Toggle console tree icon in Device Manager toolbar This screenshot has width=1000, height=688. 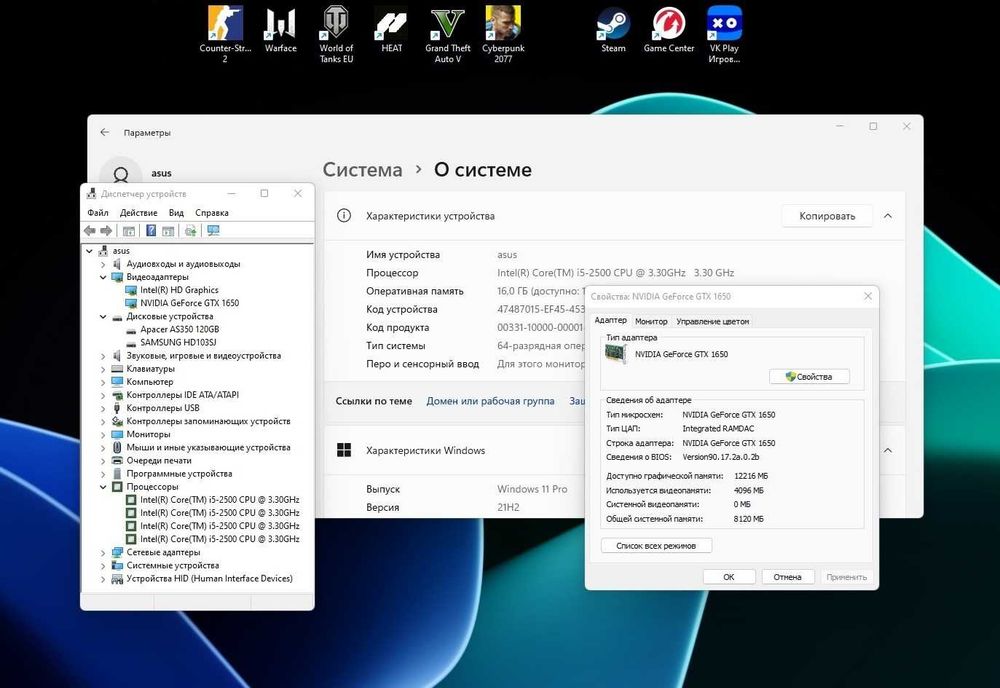pyautogui.click(x=129, y=231)
